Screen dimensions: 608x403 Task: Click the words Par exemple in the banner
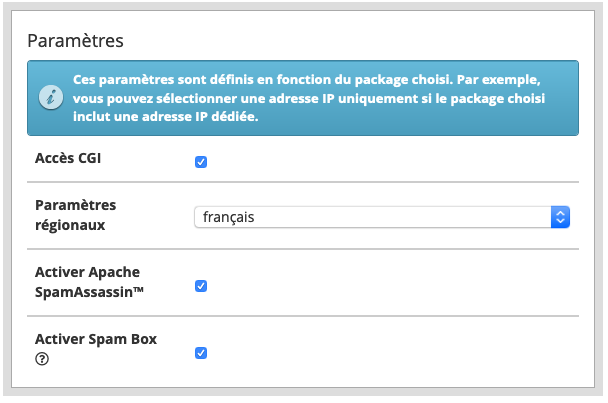tap(498, 80)
